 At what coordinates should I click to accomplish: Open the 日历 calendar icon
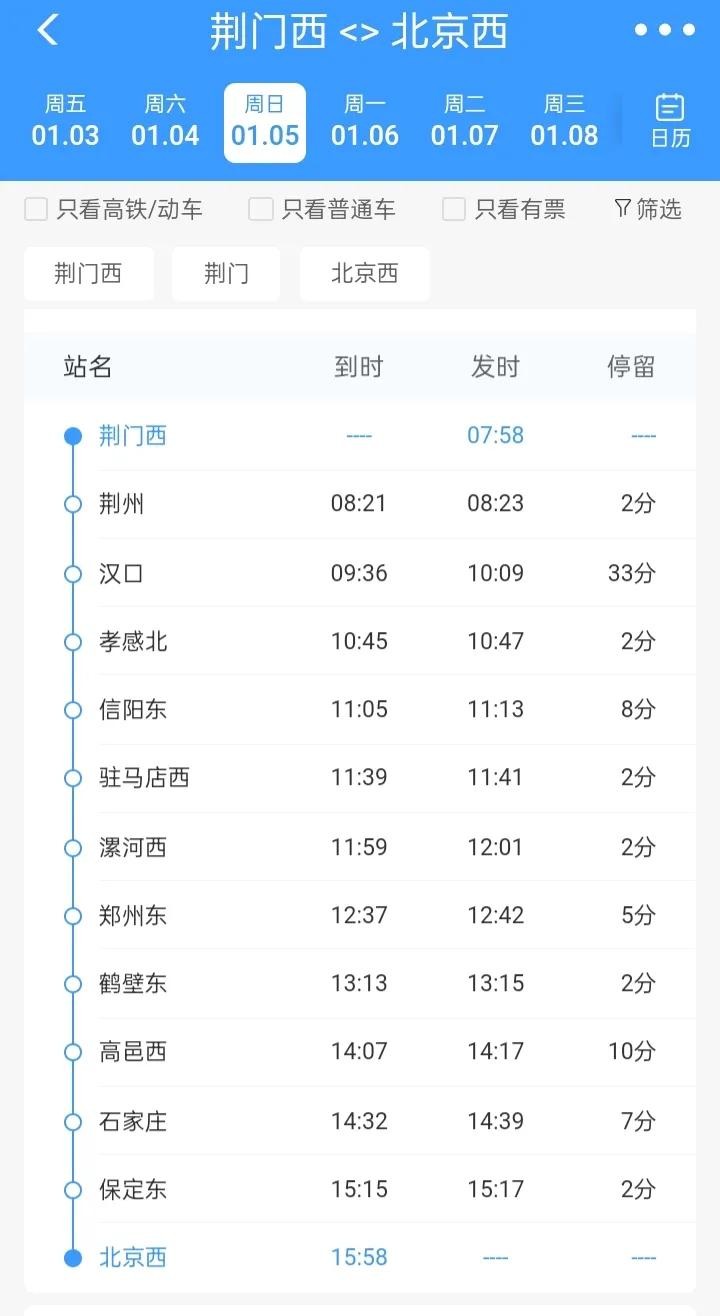pyautogui.click(x=670, y=121)
